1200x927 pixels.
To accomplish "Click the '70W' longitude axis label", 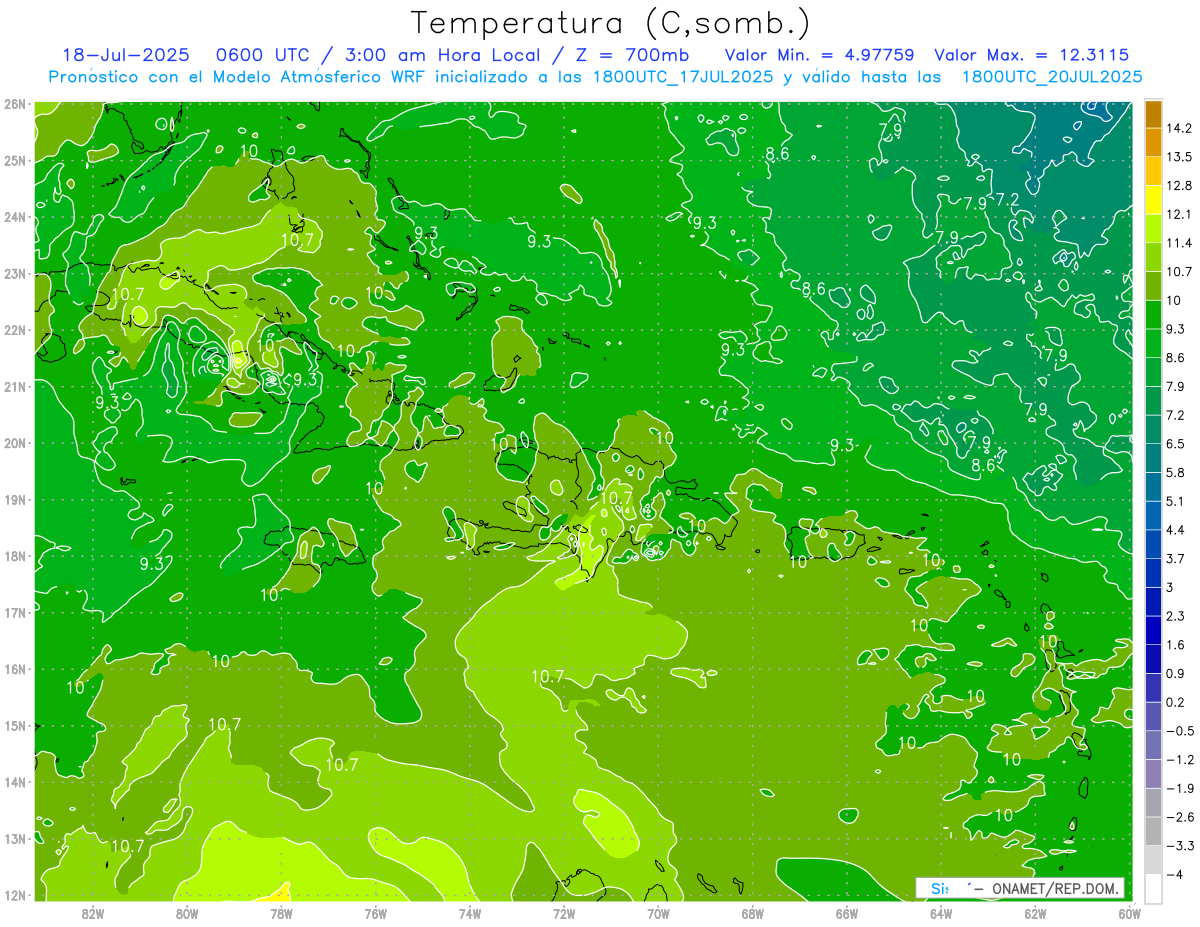I will click(x=658, y=913).
